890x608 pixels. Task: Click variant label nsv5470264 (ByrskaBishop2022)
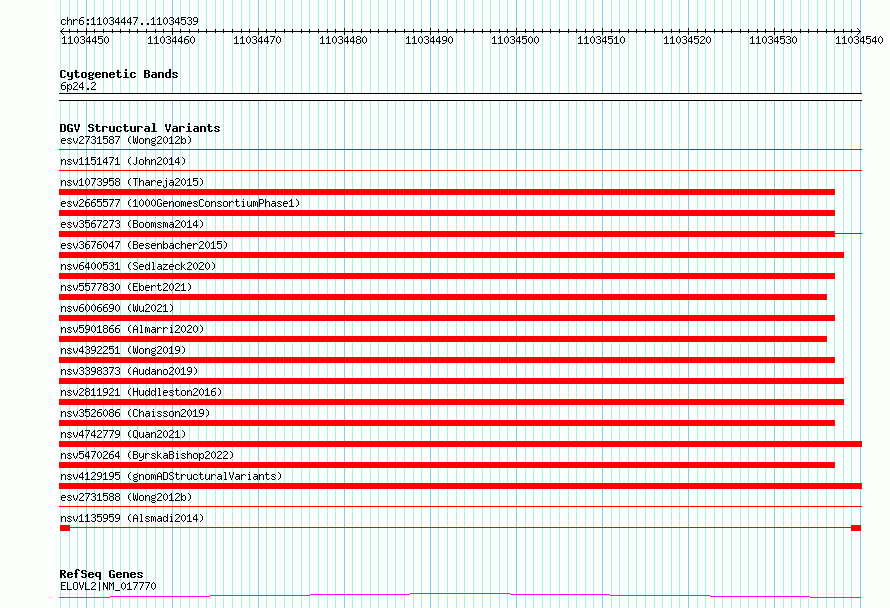(x=147, y=455)
